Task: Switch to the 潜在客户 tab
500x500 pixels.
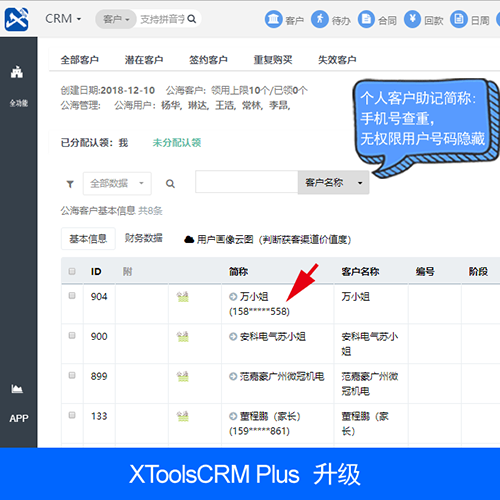Action: 144,60
